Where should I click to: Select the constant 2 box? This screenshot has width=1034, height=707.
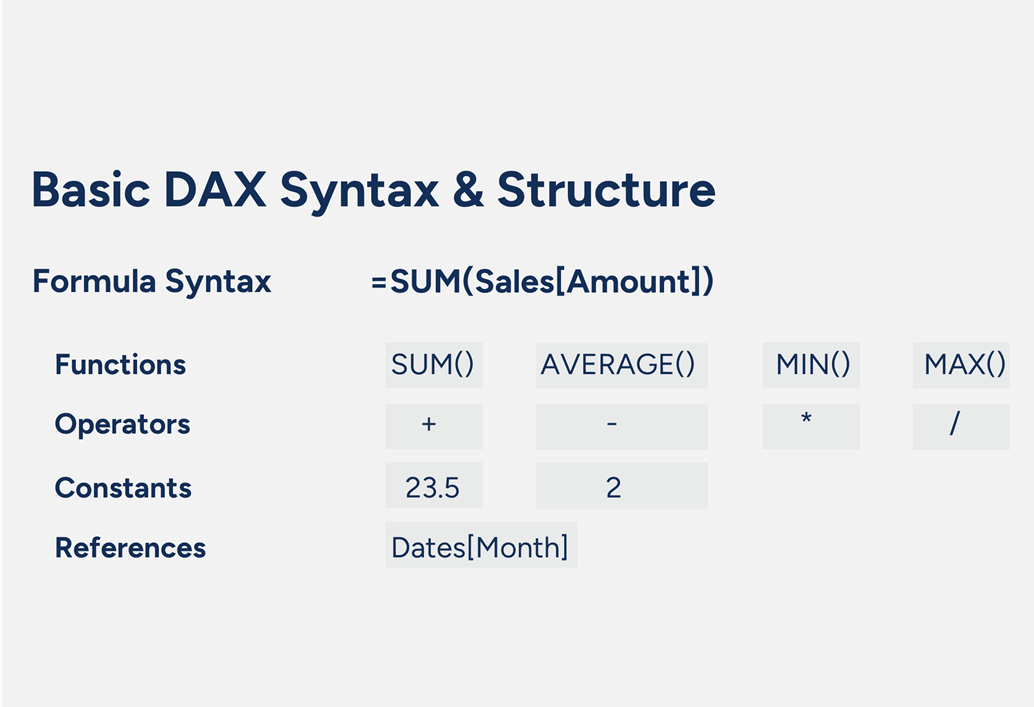pos(621,486)
